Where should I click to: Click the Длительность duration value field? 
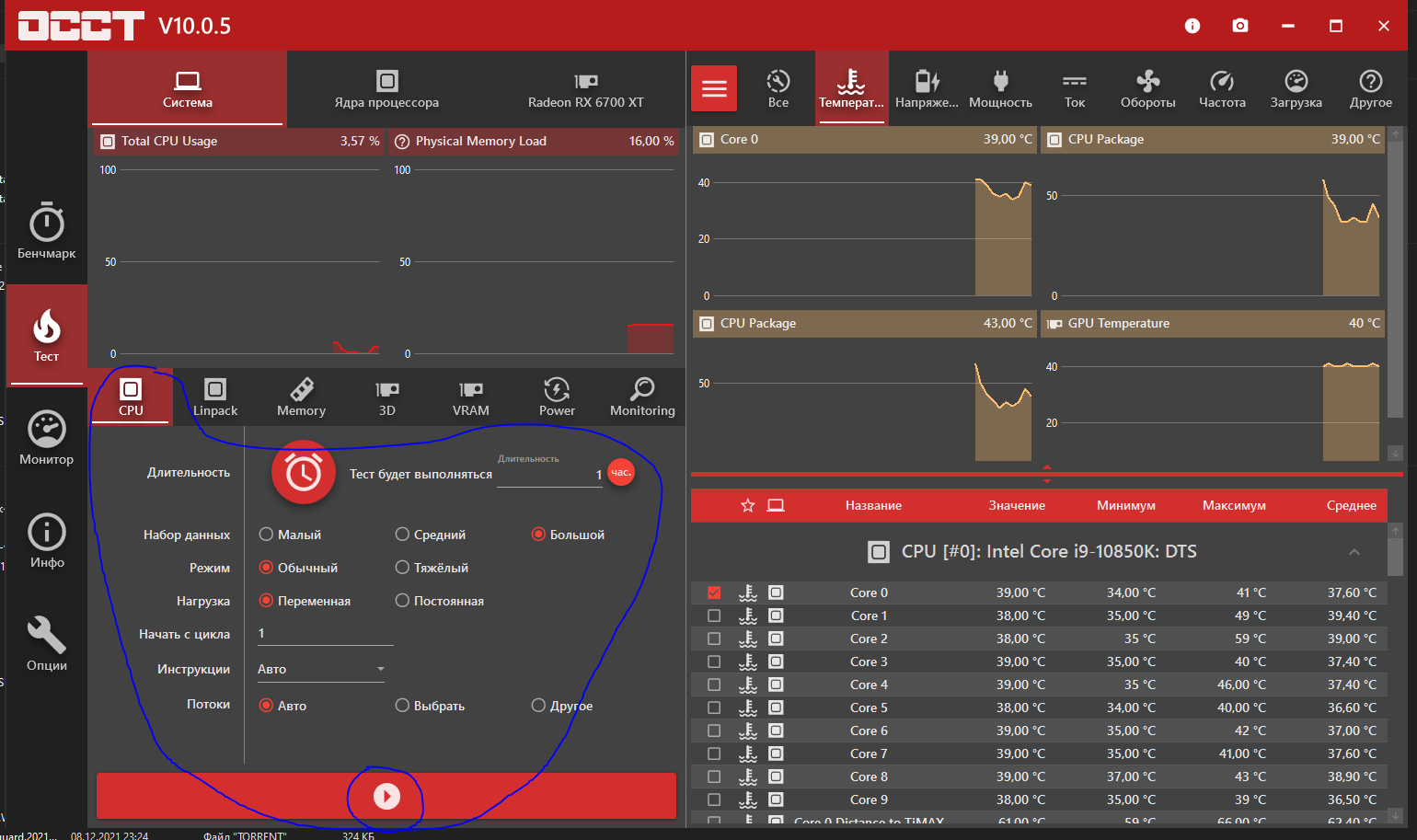tap(549, 475)
